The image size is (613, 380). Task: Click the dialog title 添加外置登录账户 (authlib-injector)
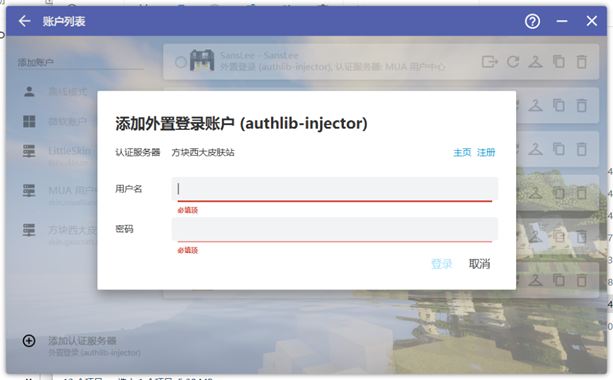coord(241,124)
